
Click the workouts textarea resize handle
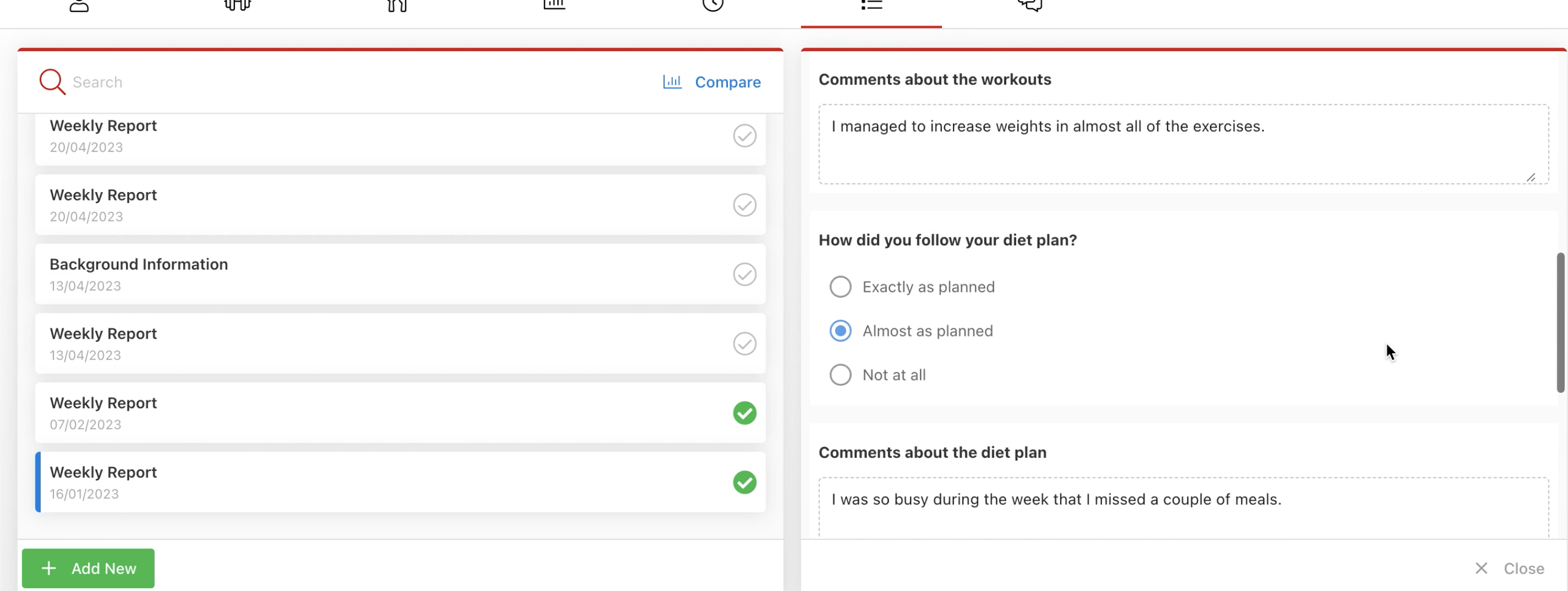[x=1530, y=177]
